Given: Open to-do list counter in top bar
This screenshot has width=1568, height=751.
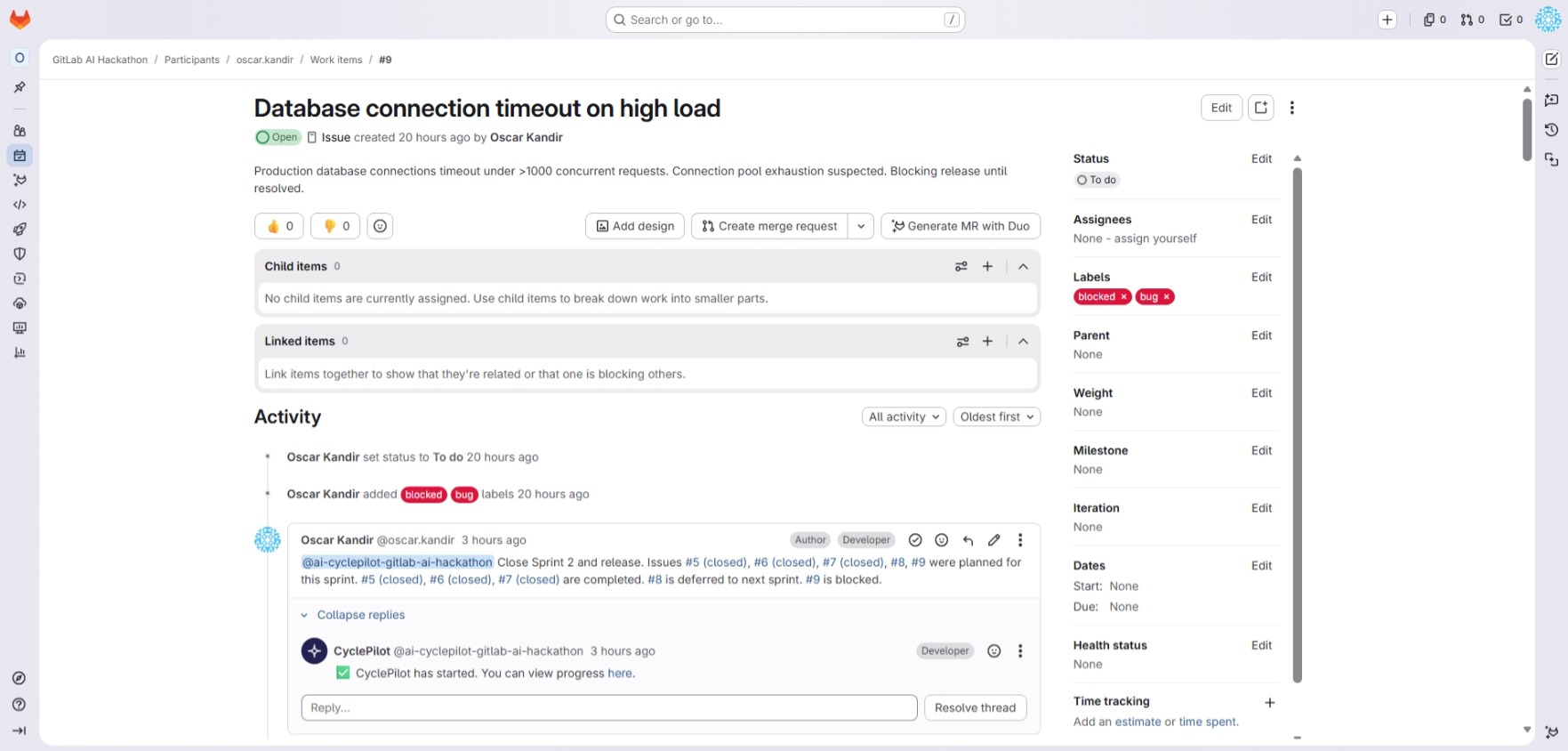Looking at the screenshot, I should 1511,20.
